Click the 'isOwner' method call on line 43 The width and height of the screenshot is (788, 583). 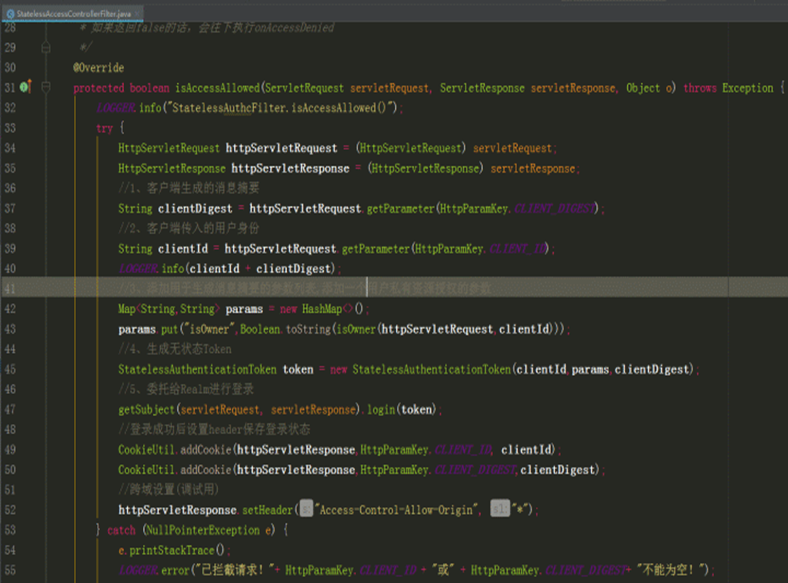tap(356, 329)
